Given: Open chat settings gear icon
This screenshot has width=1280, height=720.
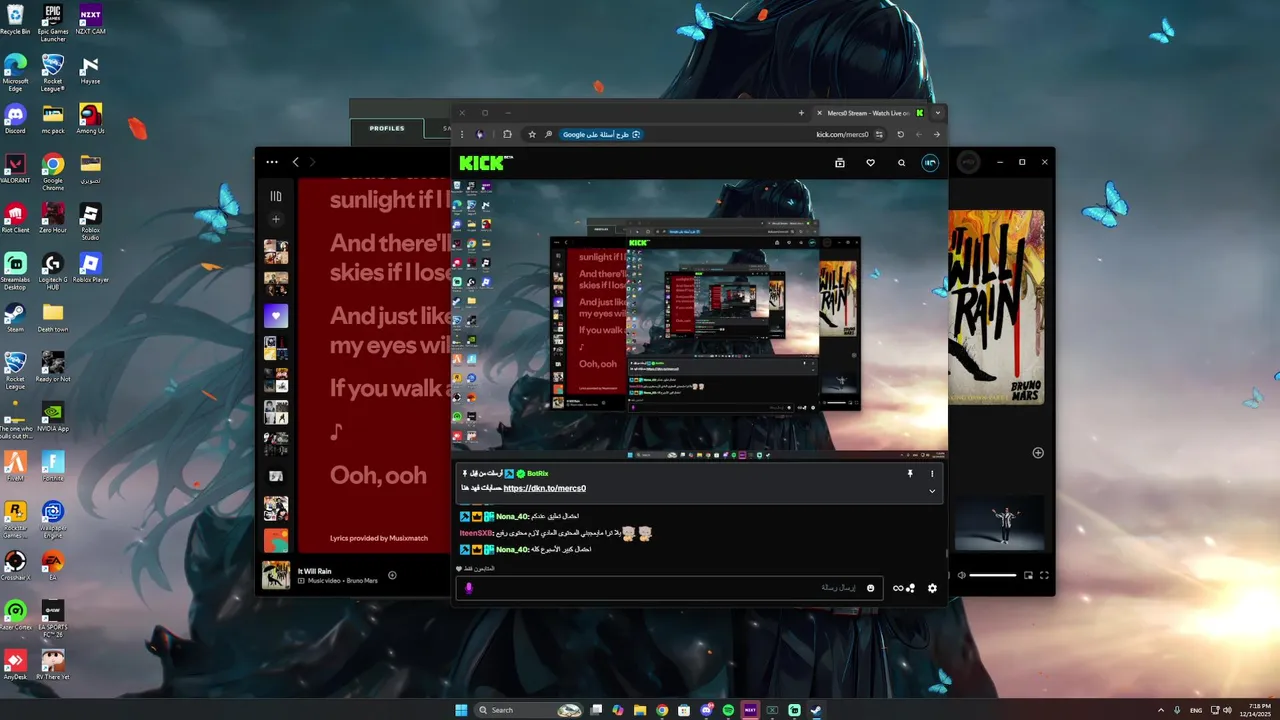Looking at the screenshot, I should point(932,588).
